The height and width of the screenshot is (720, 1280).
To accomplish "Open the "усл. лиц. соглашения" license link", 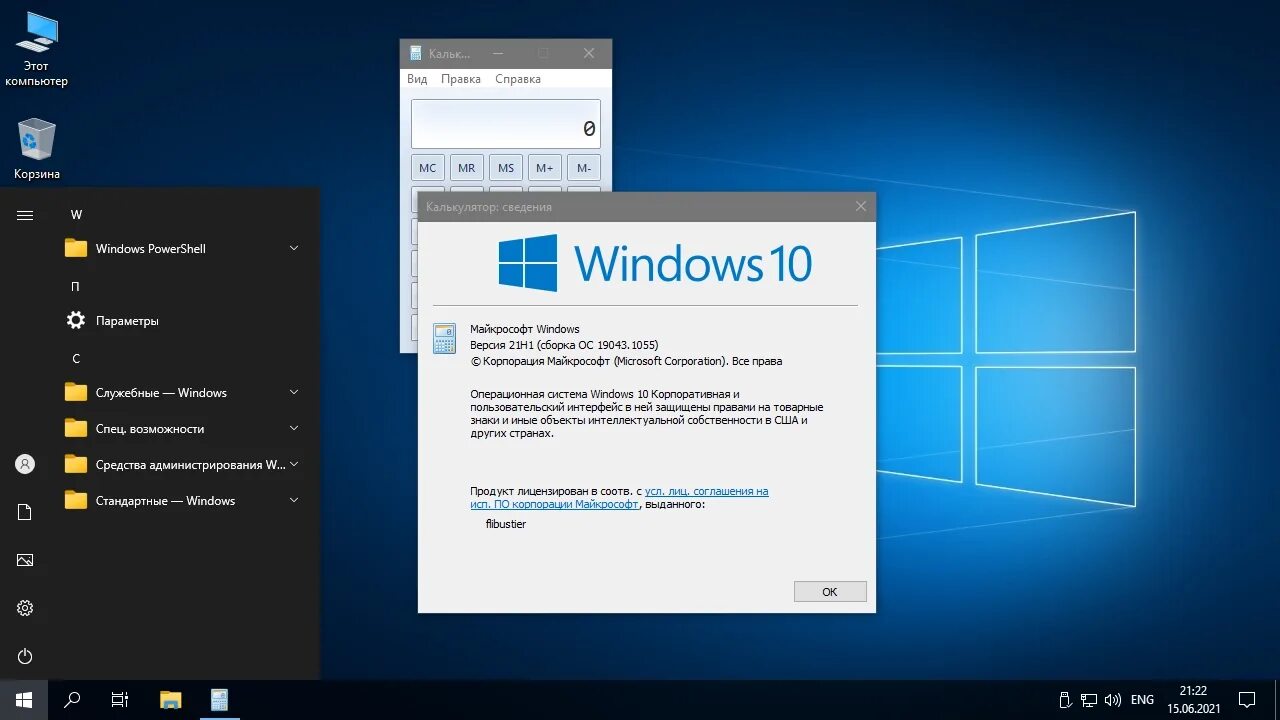I will coord(707,491).
